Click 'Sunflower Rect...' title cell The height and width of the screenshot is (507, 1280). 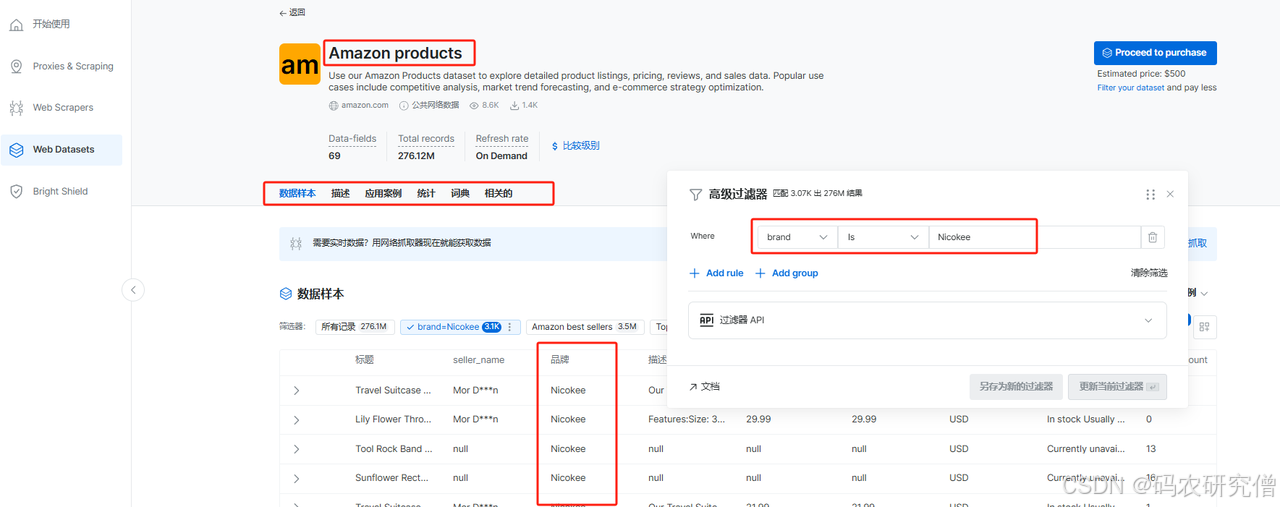391,477
